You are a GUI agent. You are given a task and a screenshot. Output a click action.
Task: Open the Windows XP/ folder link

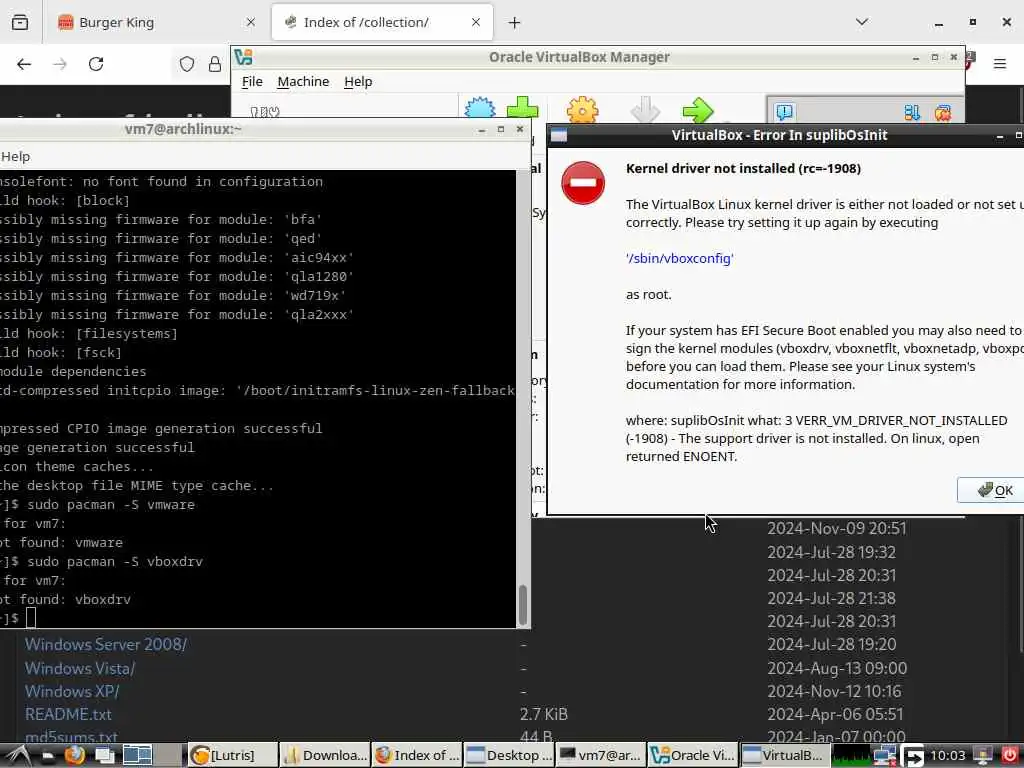[x=72, y=692]
